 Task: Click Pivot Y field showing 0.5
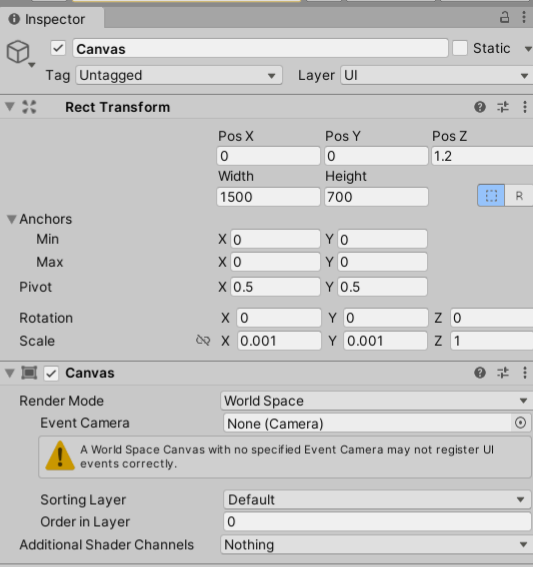(x=383, y=287)
